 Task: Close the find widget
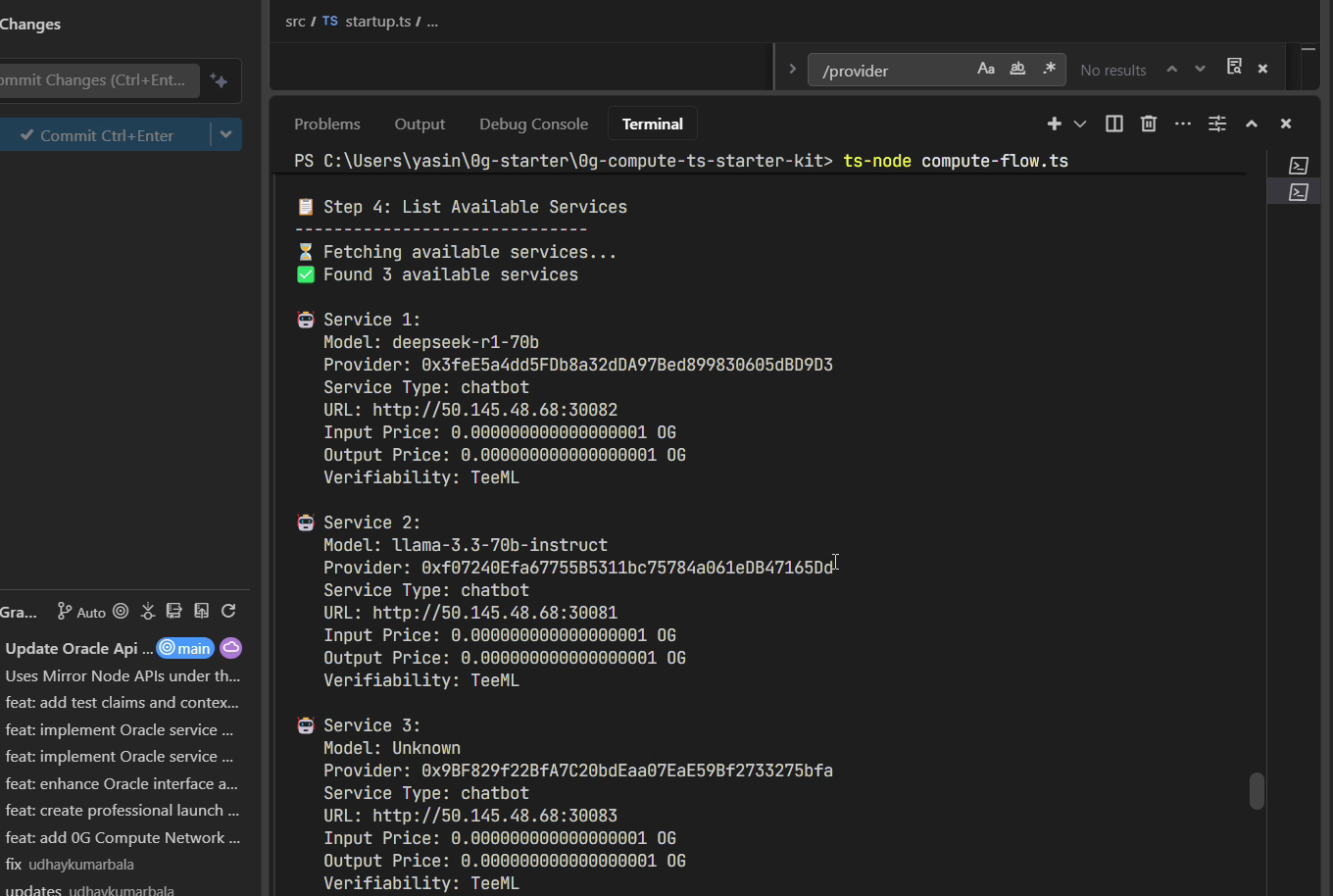[x=1262, y=69]
